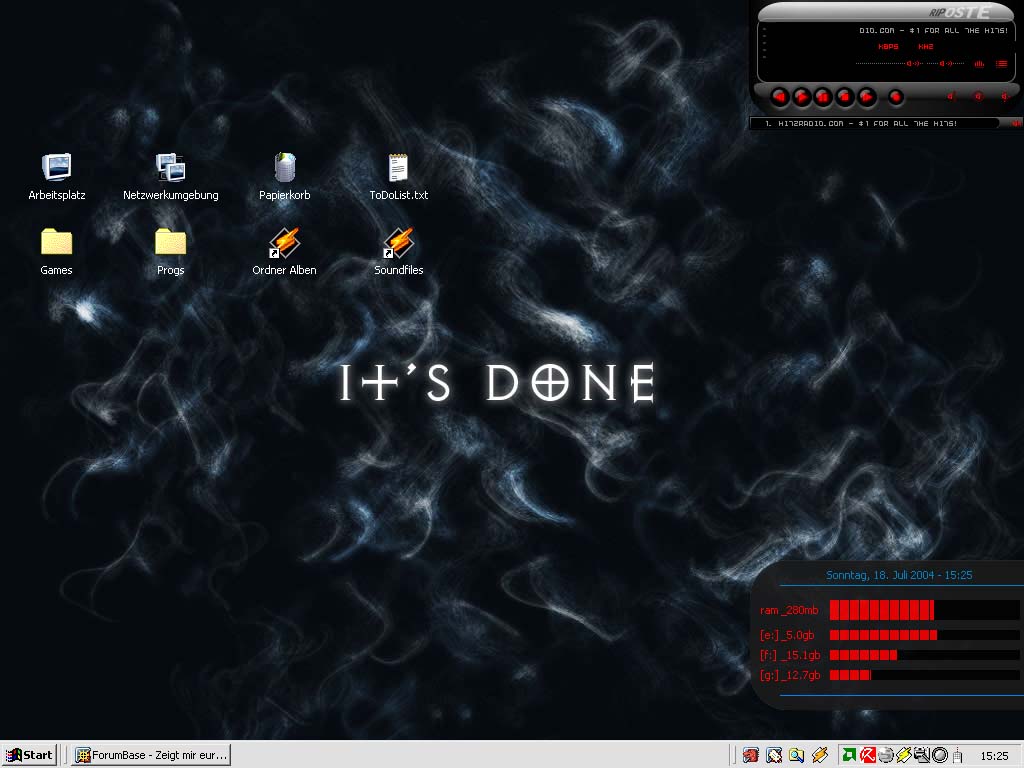Click the [f:]_15.1gb drive label
The height and width of the screenshot is (768, 1024).
click(x=790, y=655)
